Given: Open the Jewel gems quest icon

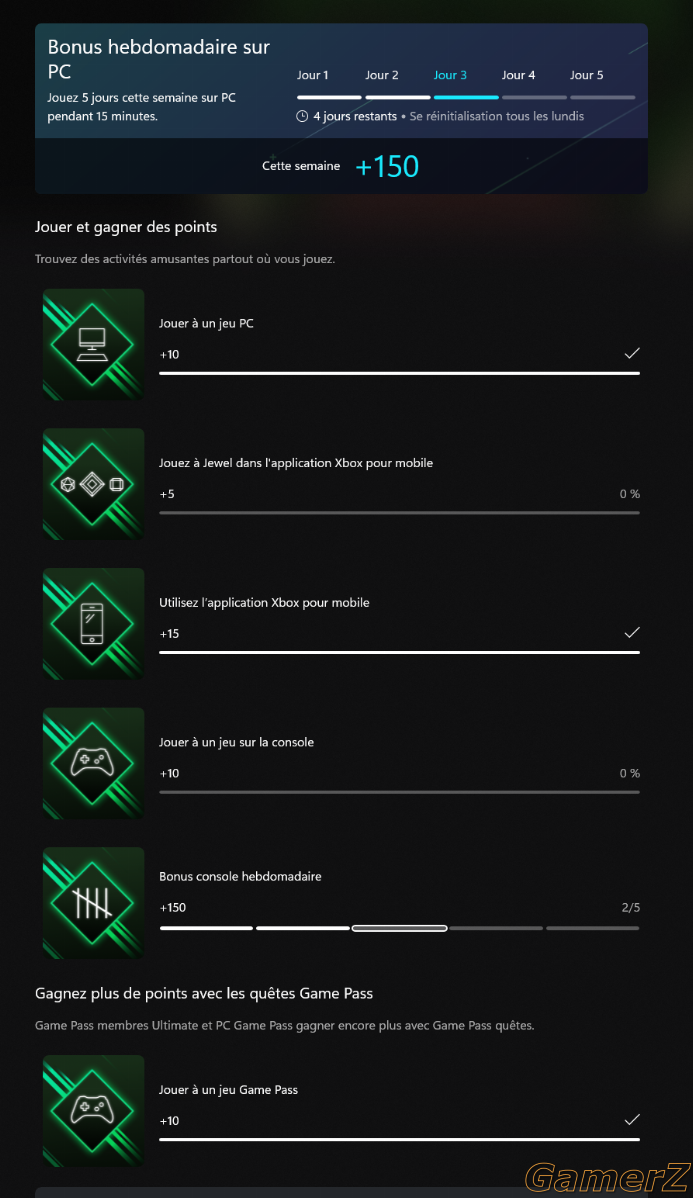Looking at the screenshot, I should tap(93, 484).
